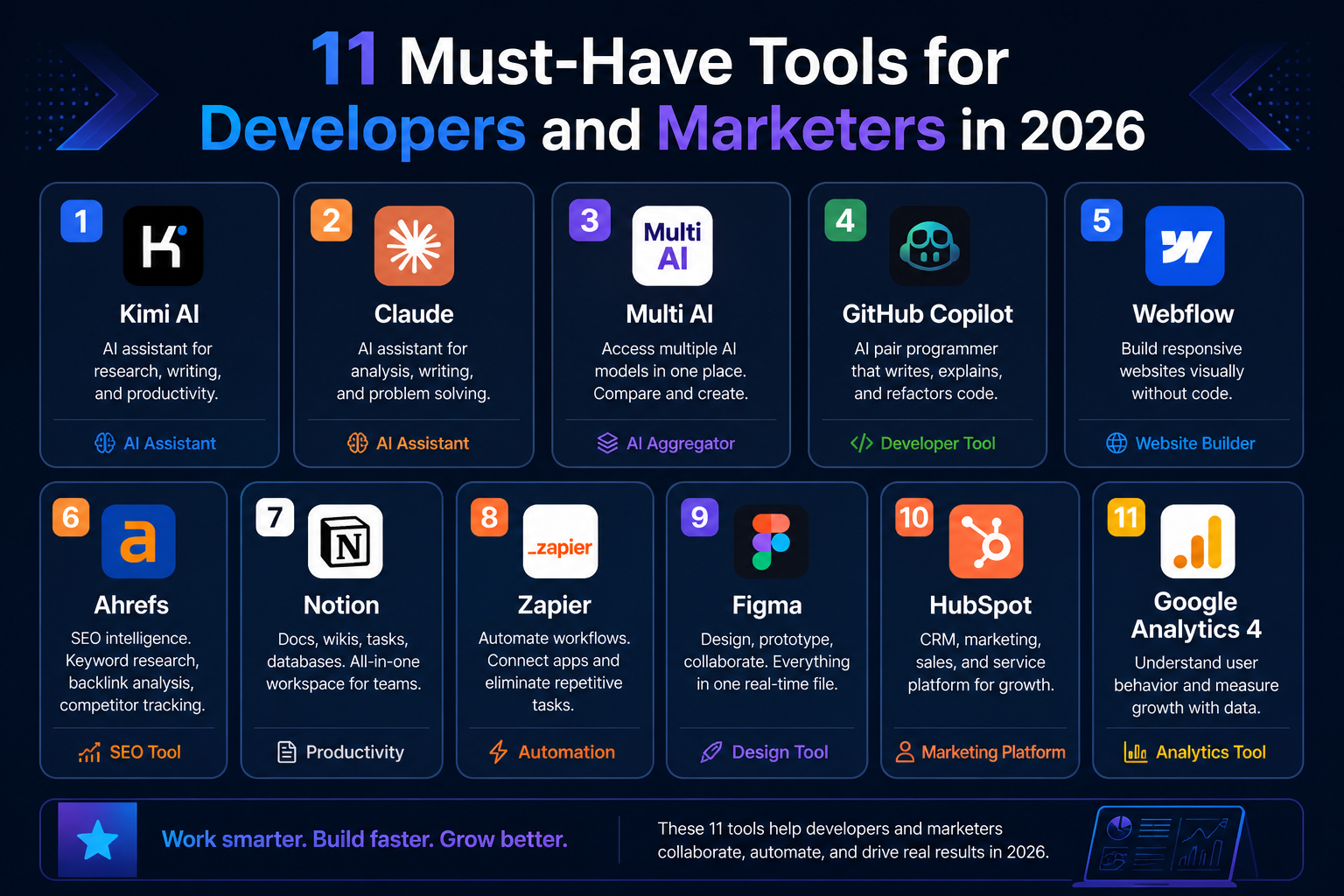Screen dimensions: 1344x896
Task: Click the Claude starburst logo
Action: (414, 246)
